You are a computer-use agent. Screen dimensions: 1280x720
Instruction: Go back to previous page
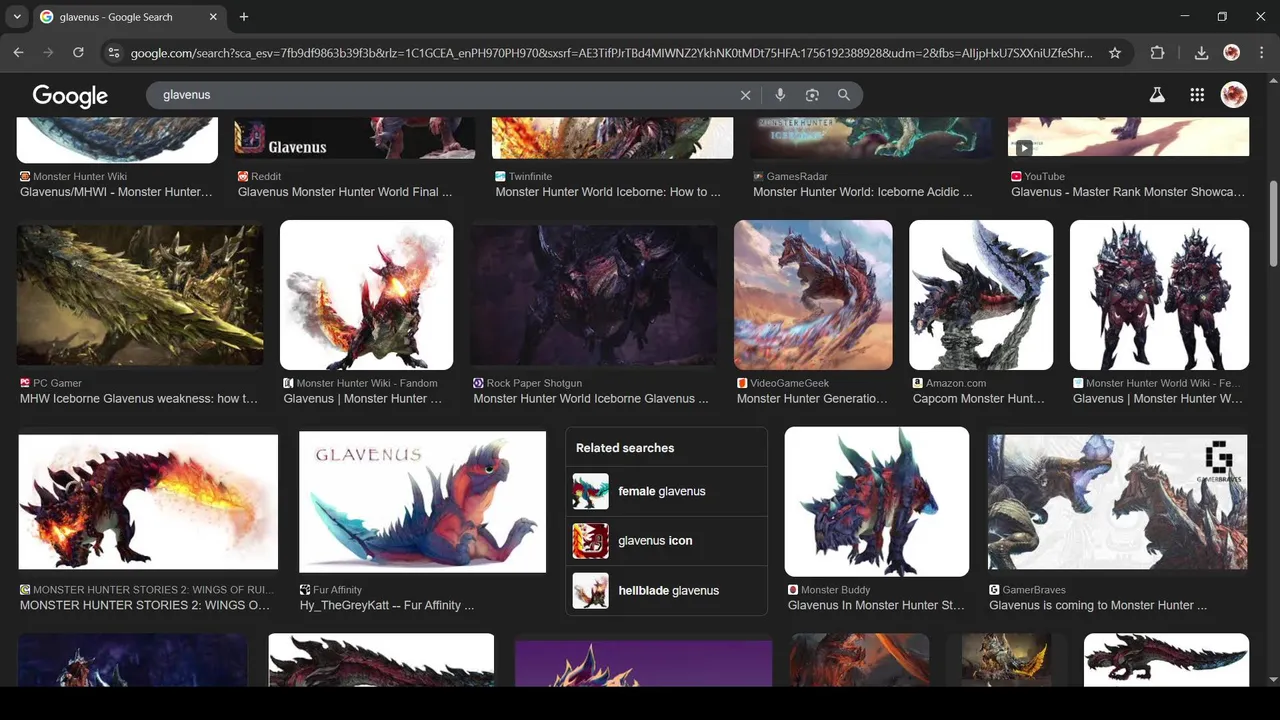(18, 53)
